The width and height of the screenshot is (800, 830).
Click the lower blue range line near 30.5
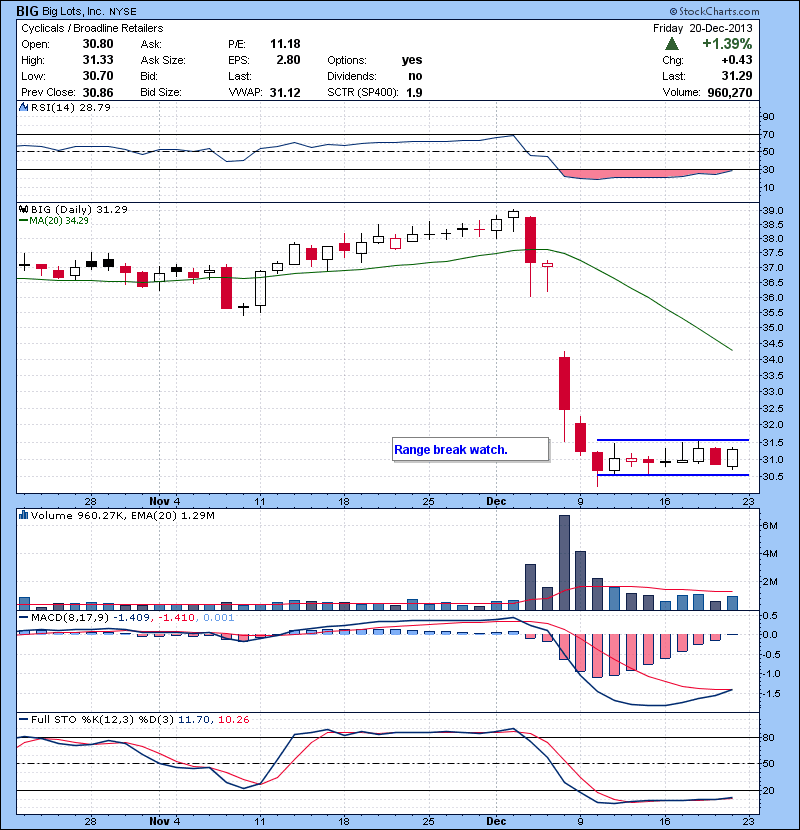coord(672,475)
